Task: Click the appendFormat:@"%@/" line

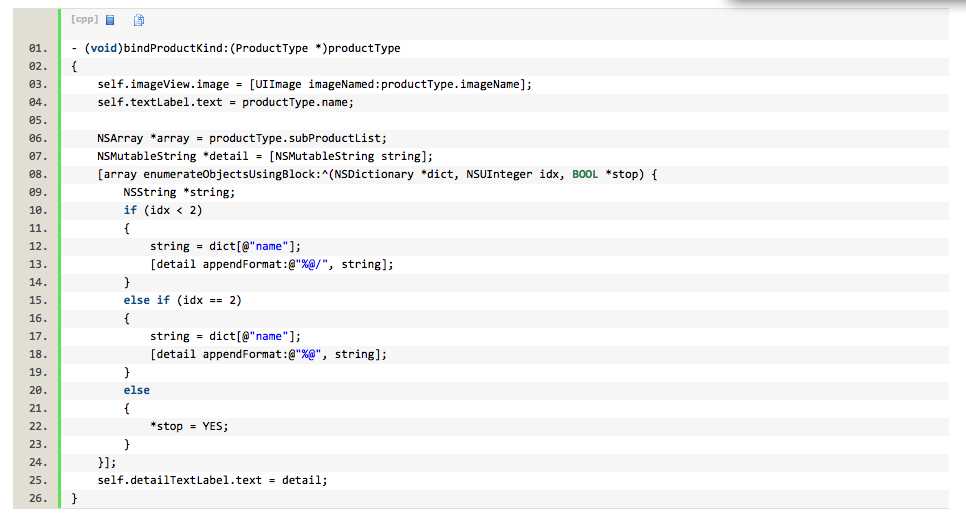Action: [272, 264]
